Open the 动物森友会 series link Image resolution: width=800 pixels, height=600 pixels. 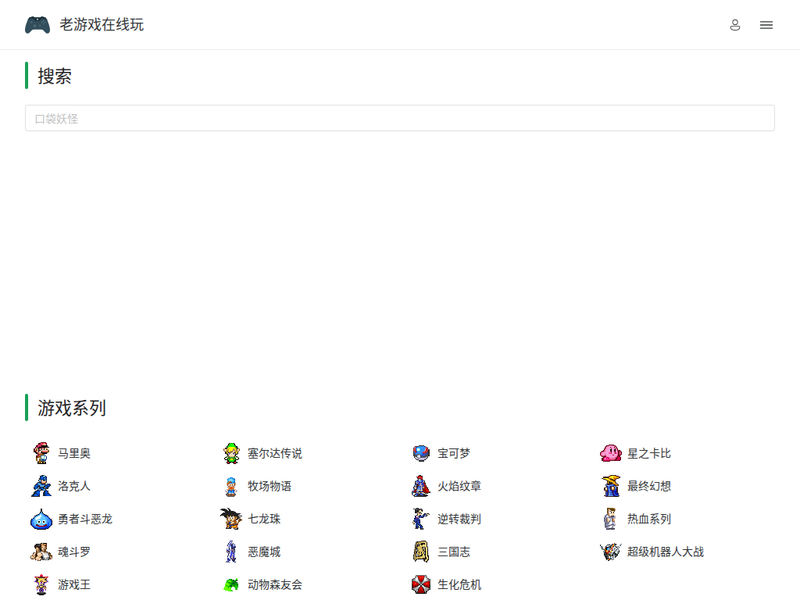click(x=275, y=585)
